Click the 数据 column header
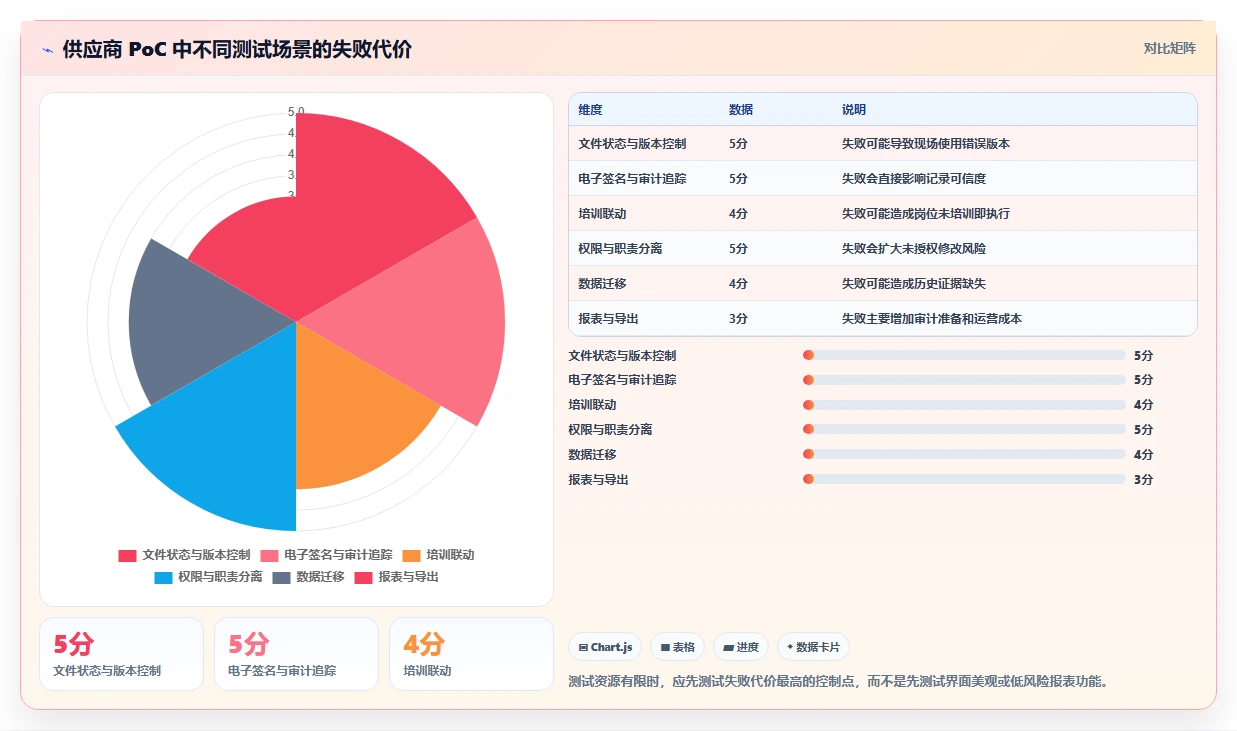 pyautogui.click(x=741, y=110)
